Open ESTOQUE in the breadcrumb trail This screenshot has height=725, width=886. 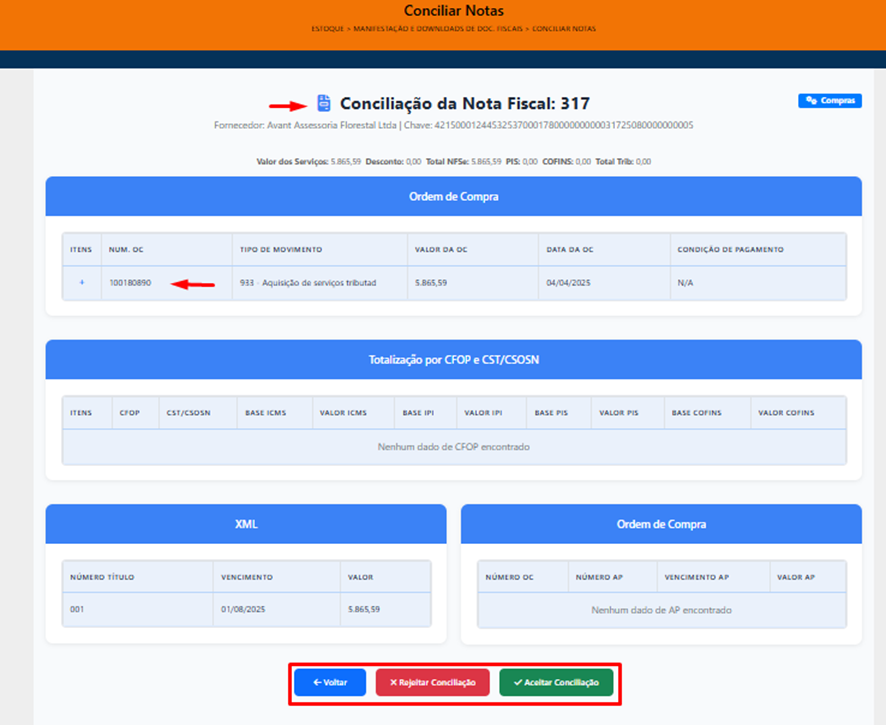pos(326,29)
